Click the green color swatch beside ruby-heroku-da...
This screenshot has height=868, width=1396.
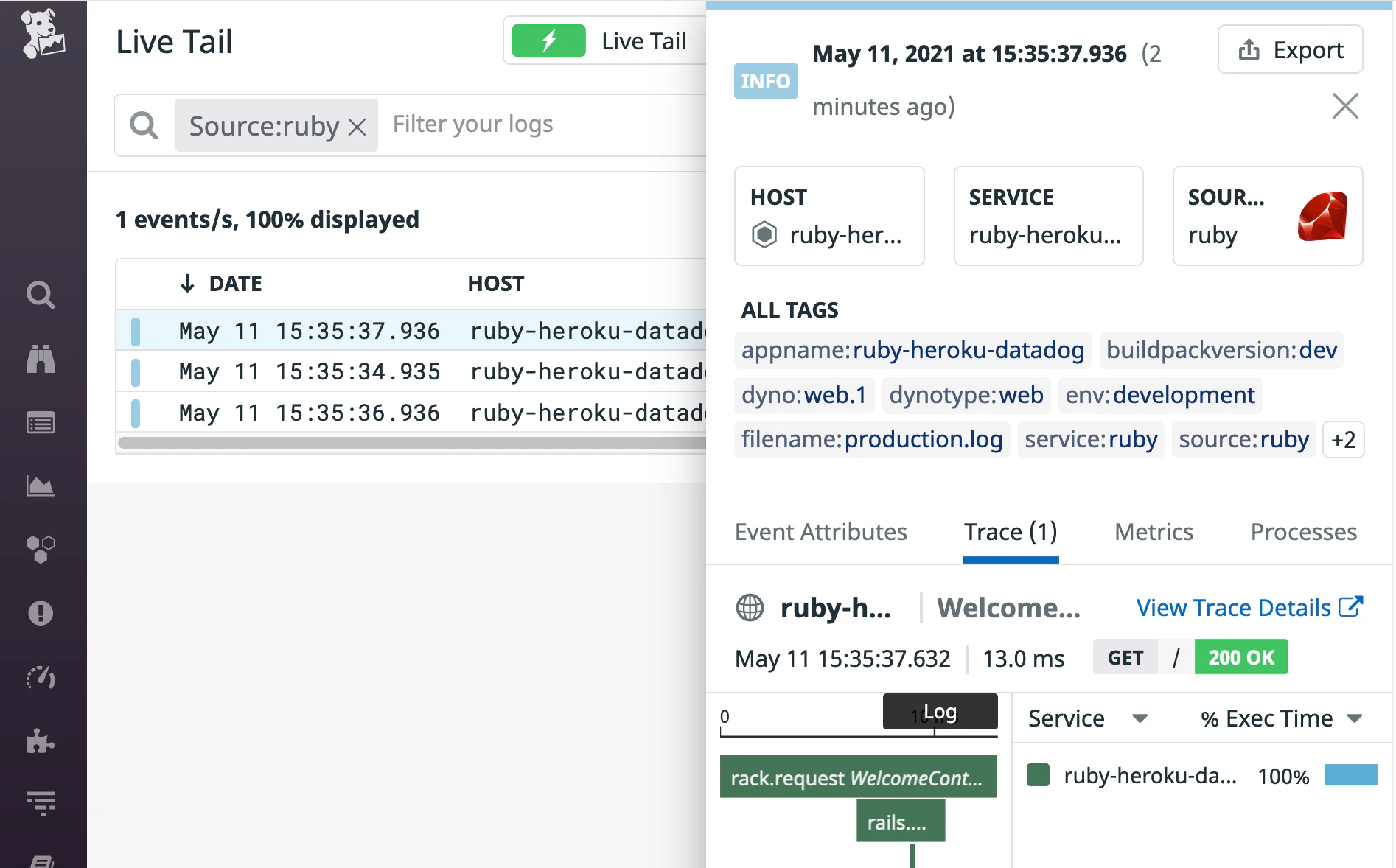[x=1038, y=775]
